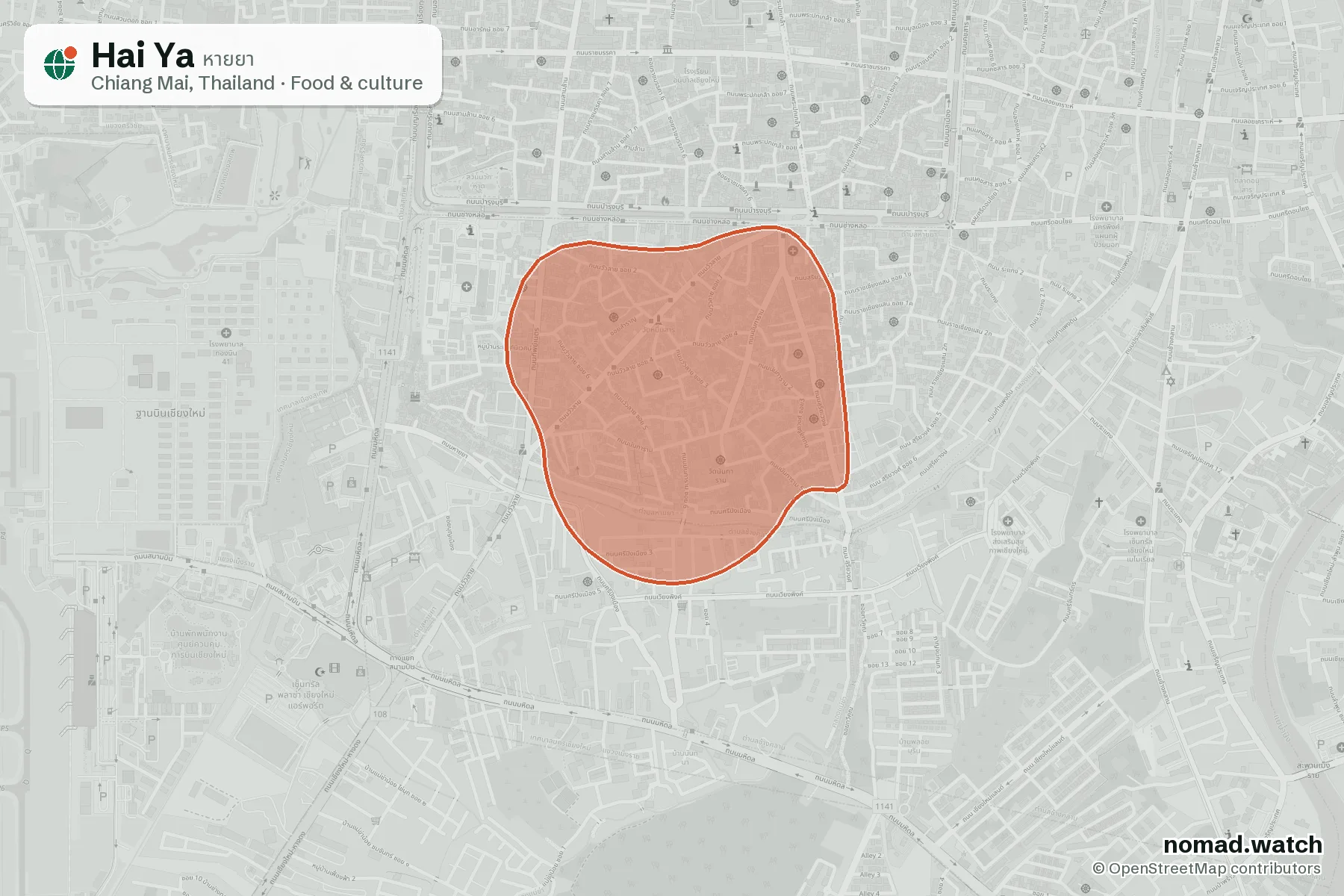Click the fire station flame icon
Screen dimensions: 1344x896
point(665,200)
